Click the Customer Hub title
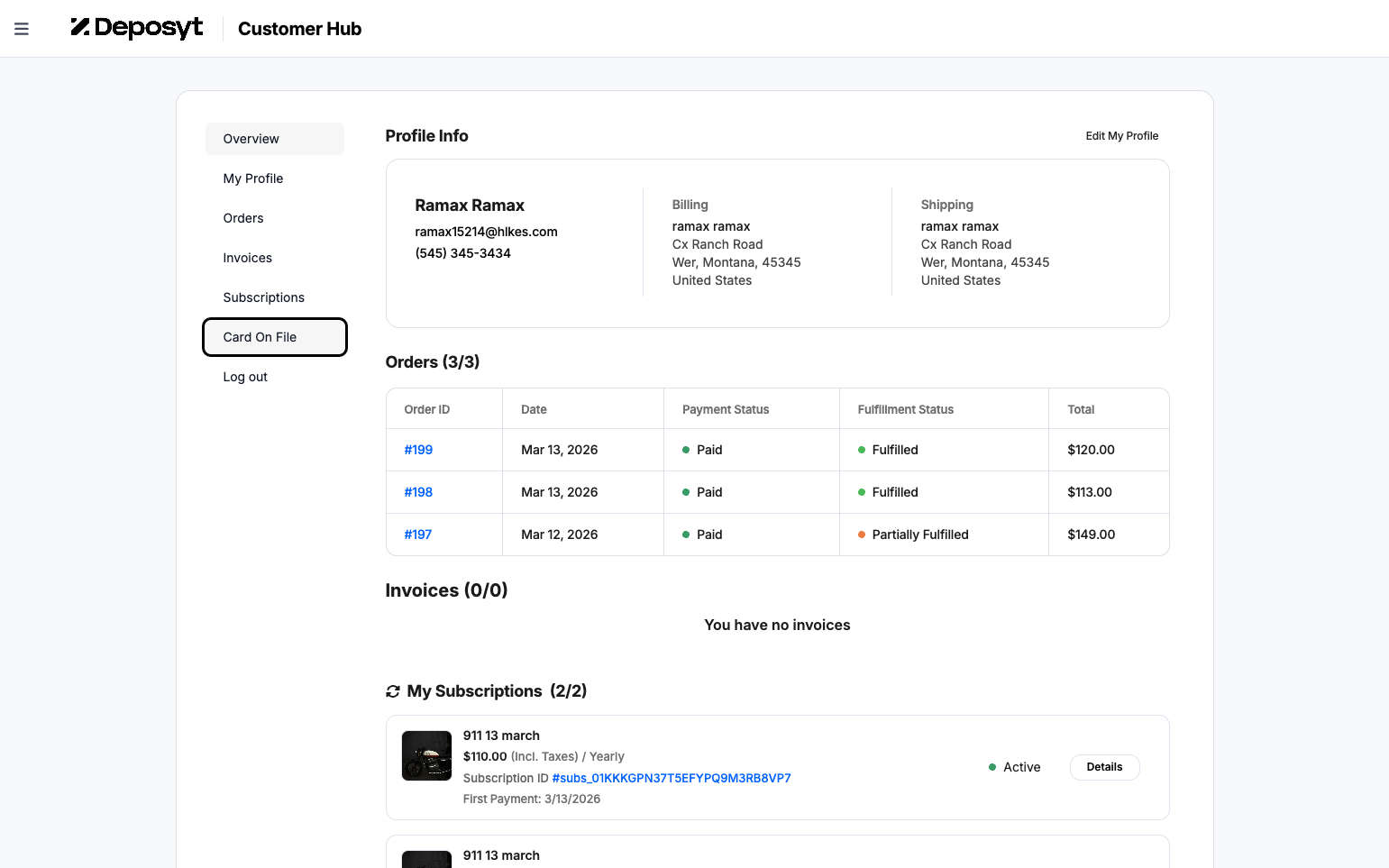 tap(299, 29)
